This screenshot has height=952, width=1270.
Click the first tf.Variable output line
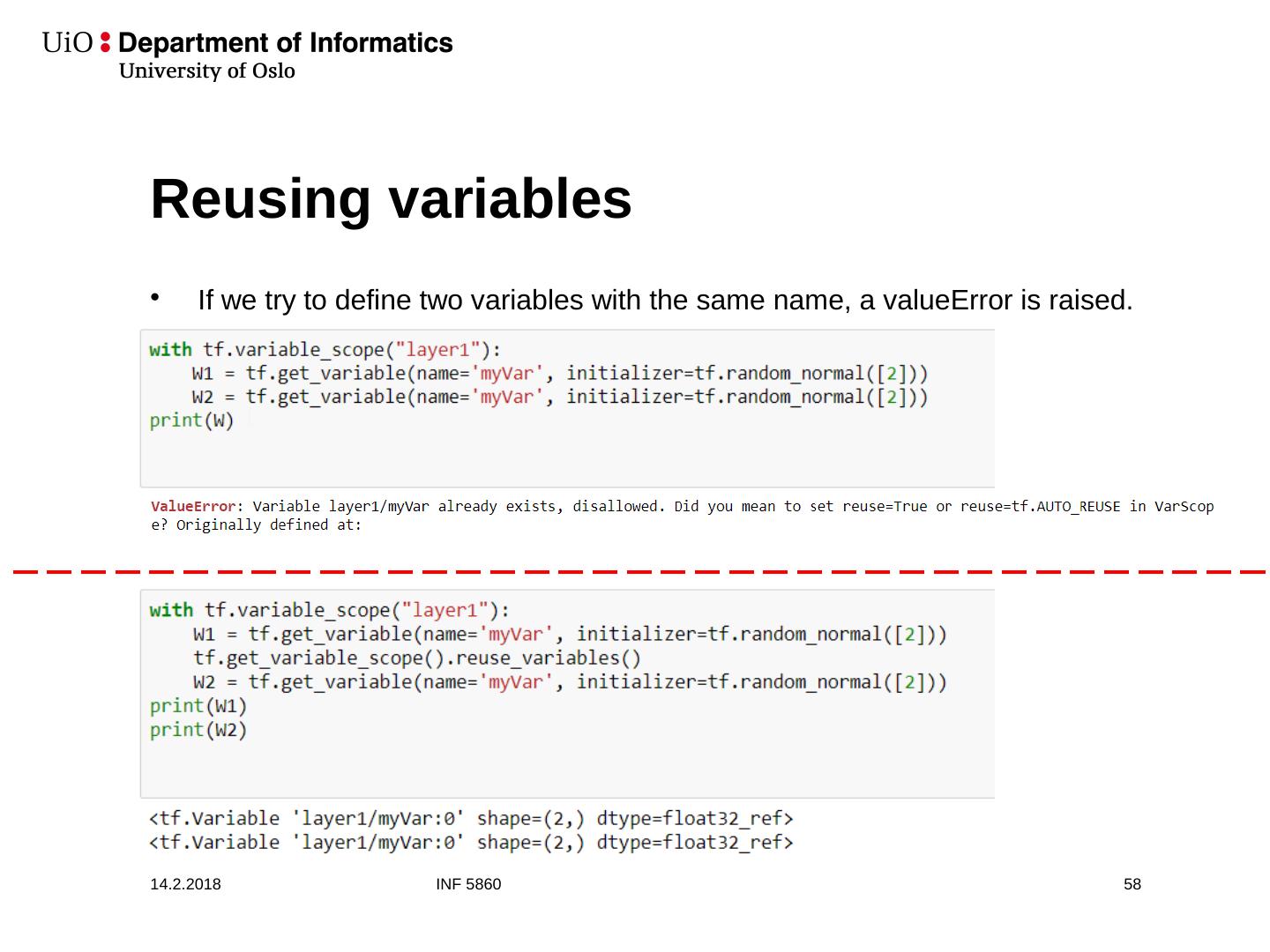471,819
